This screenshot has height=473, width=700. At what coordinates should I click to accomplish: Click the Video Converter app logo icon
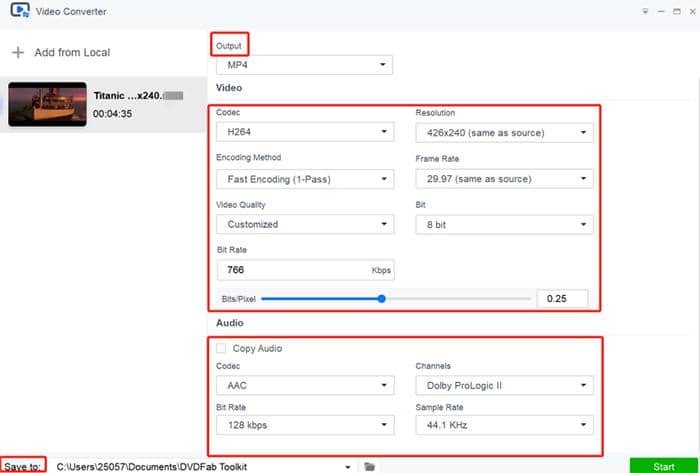pos(18,11)
